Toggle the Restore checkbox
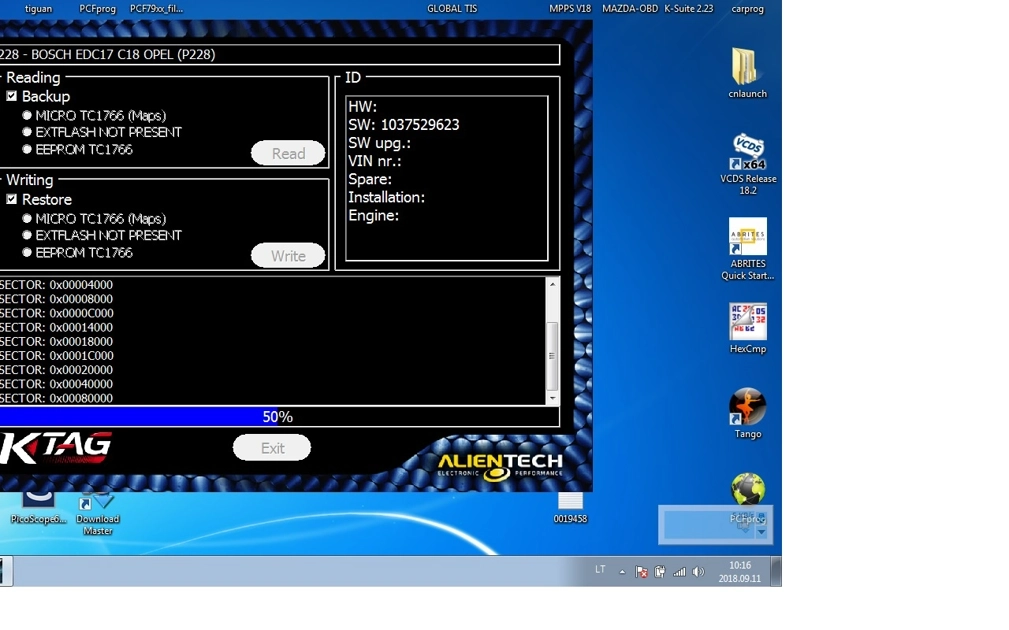1009x630 pixels. [x=12, y=199]
